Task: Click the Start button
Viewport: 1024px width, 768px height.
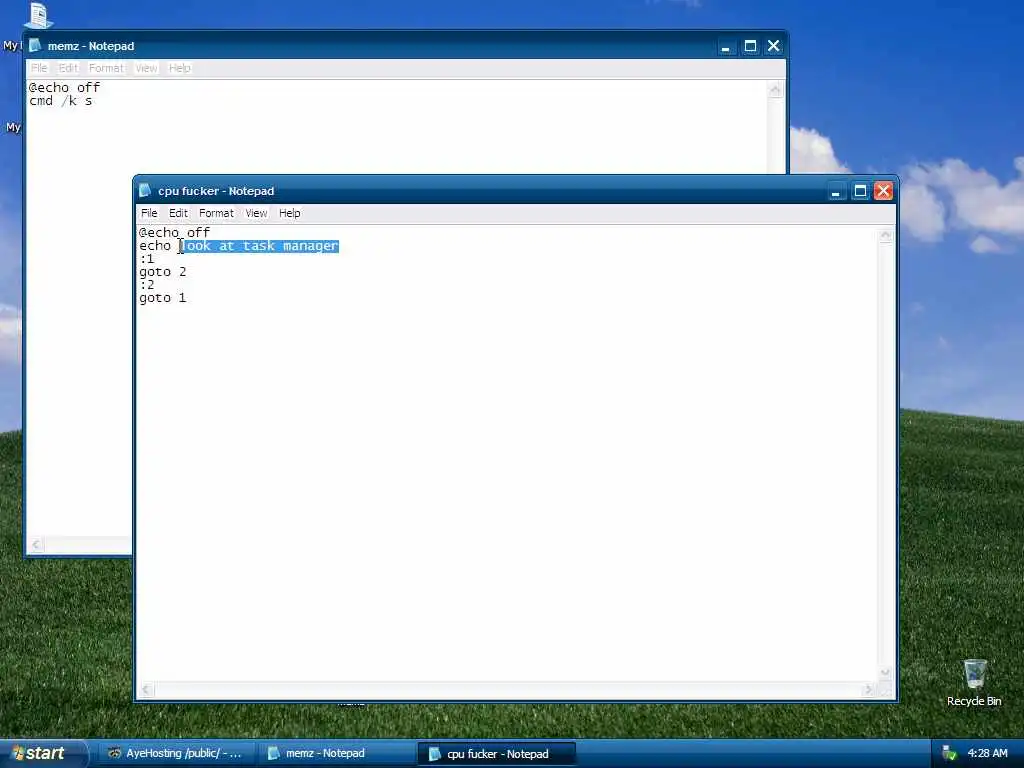Action: (x=43, y=754)
